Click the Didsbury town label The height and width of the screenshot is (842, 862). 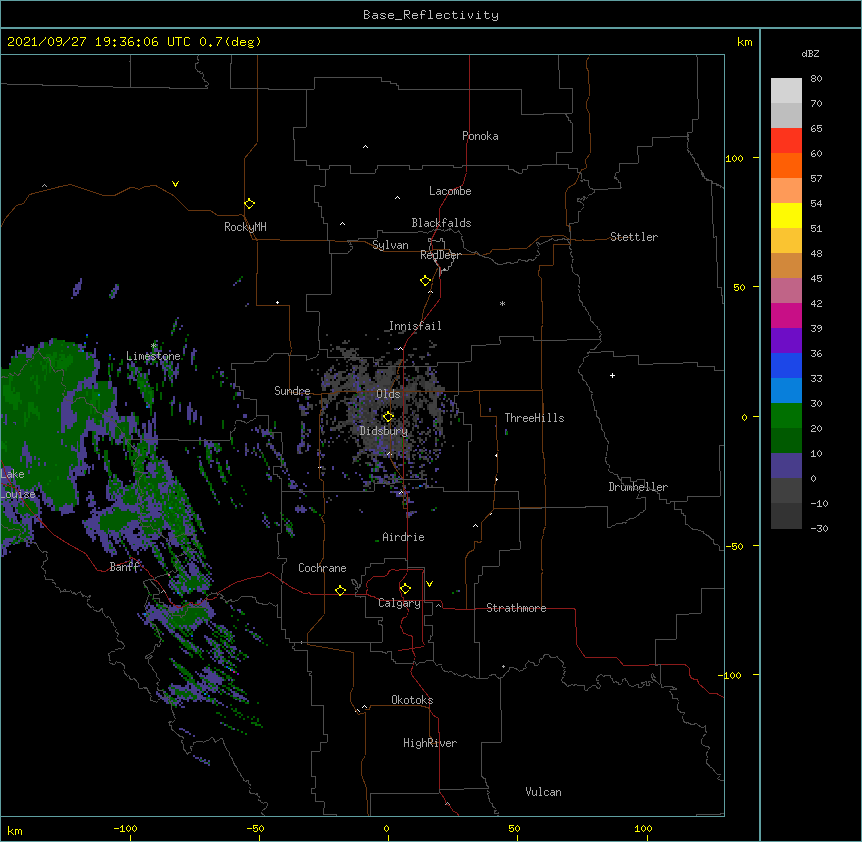click(384, 431)
